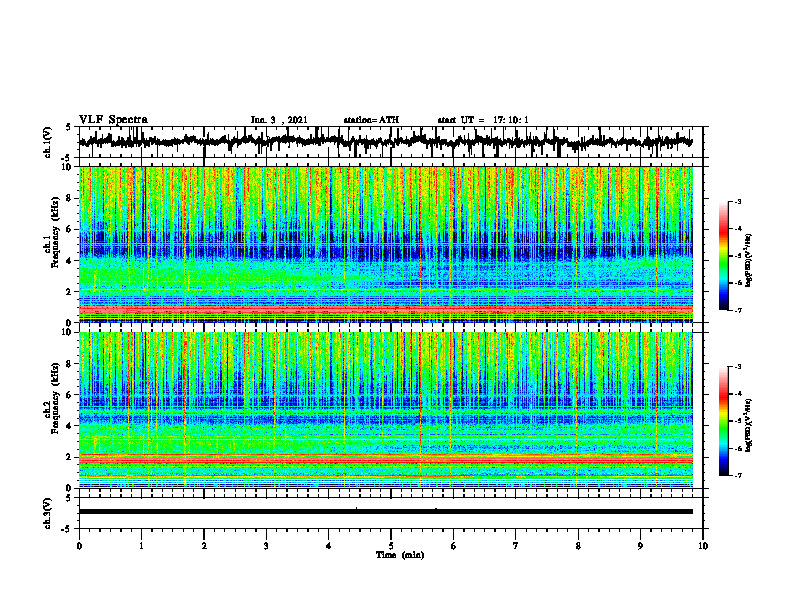Click time-axis tick label "9"
Image resolution: width=792 pixels, height=612 pixels.
pos(640,546)
